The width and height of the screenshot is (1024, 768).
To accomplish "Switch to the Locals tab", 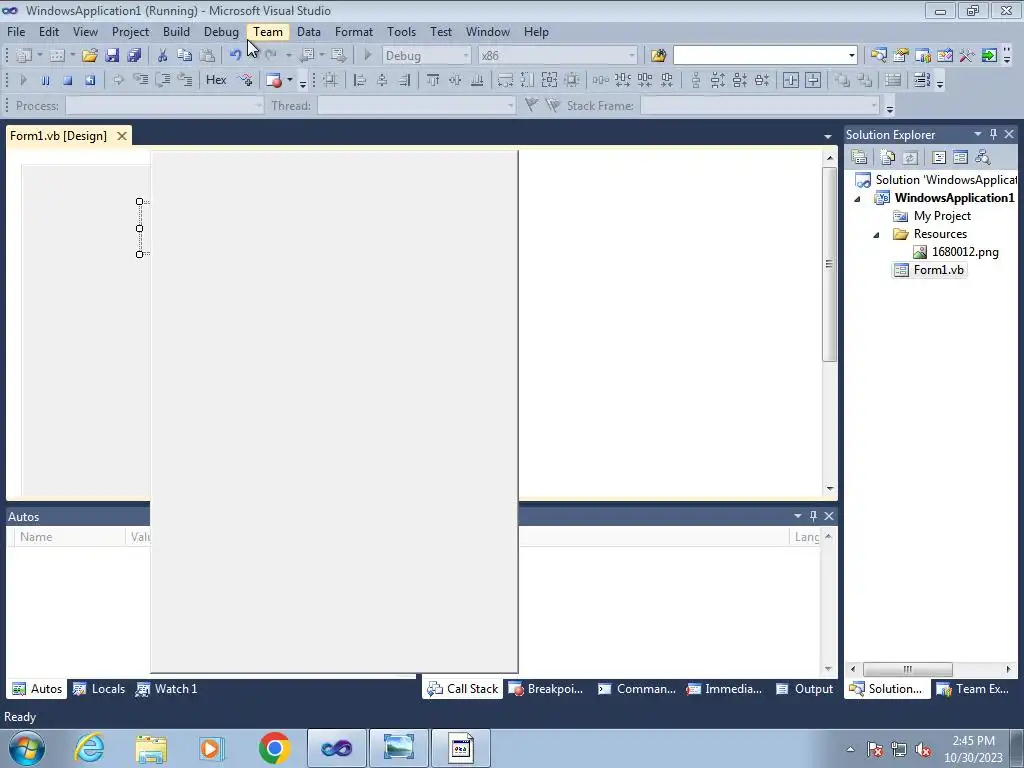I will [99, 689].
